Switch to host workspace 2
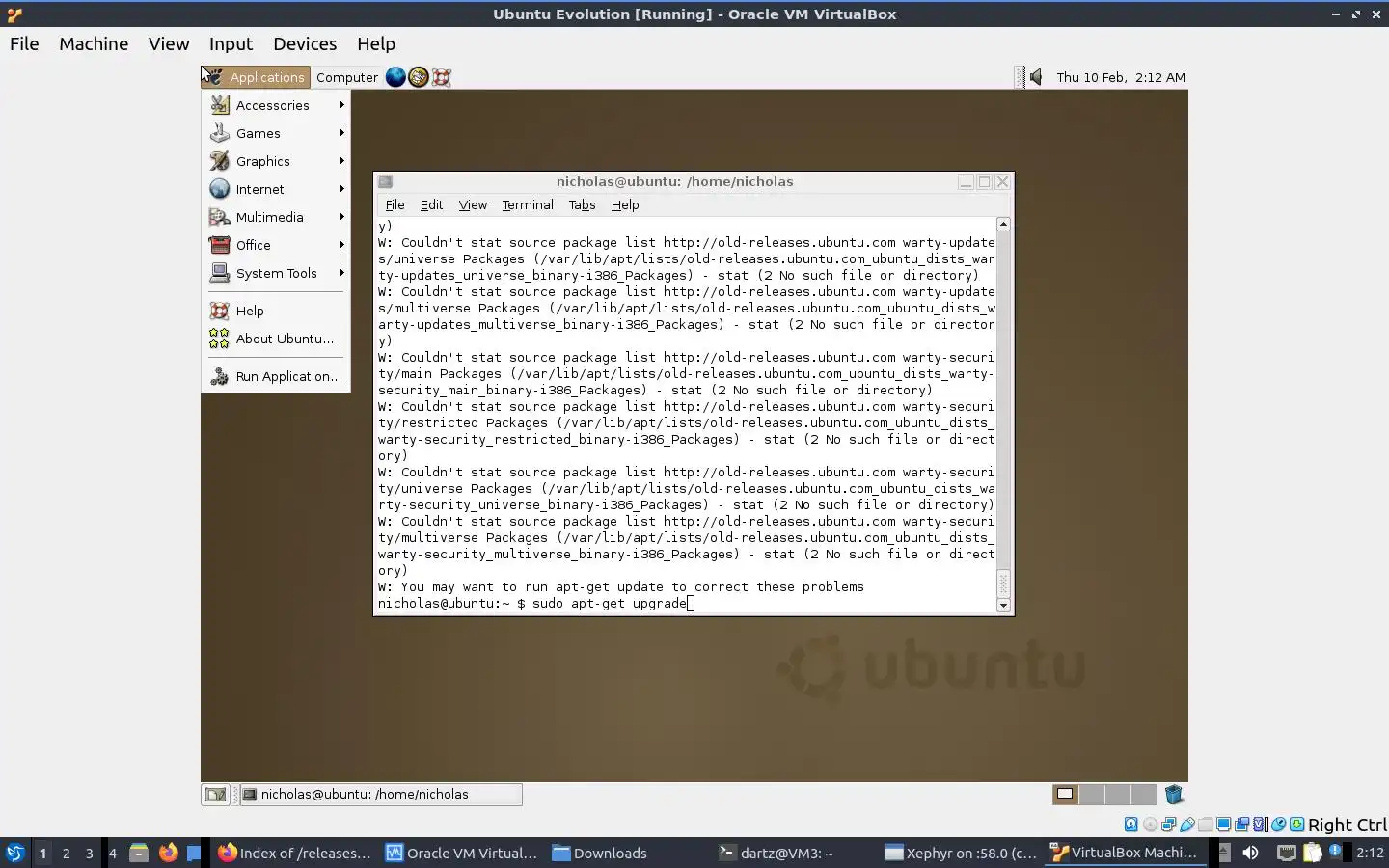Image resolution: width=1389 pixels, height=868 pixels. tap(66, 853)
